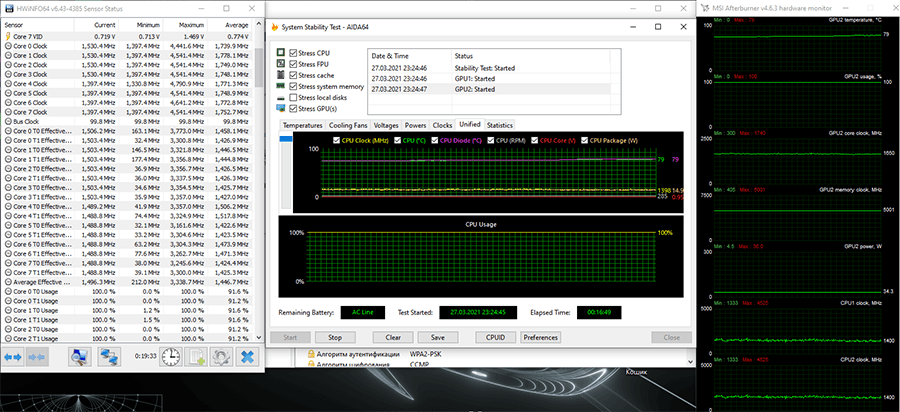Screen dimensions: 900x412
Task: Select the 'Bus Clock' sensor row
Action: click(127, 122)
